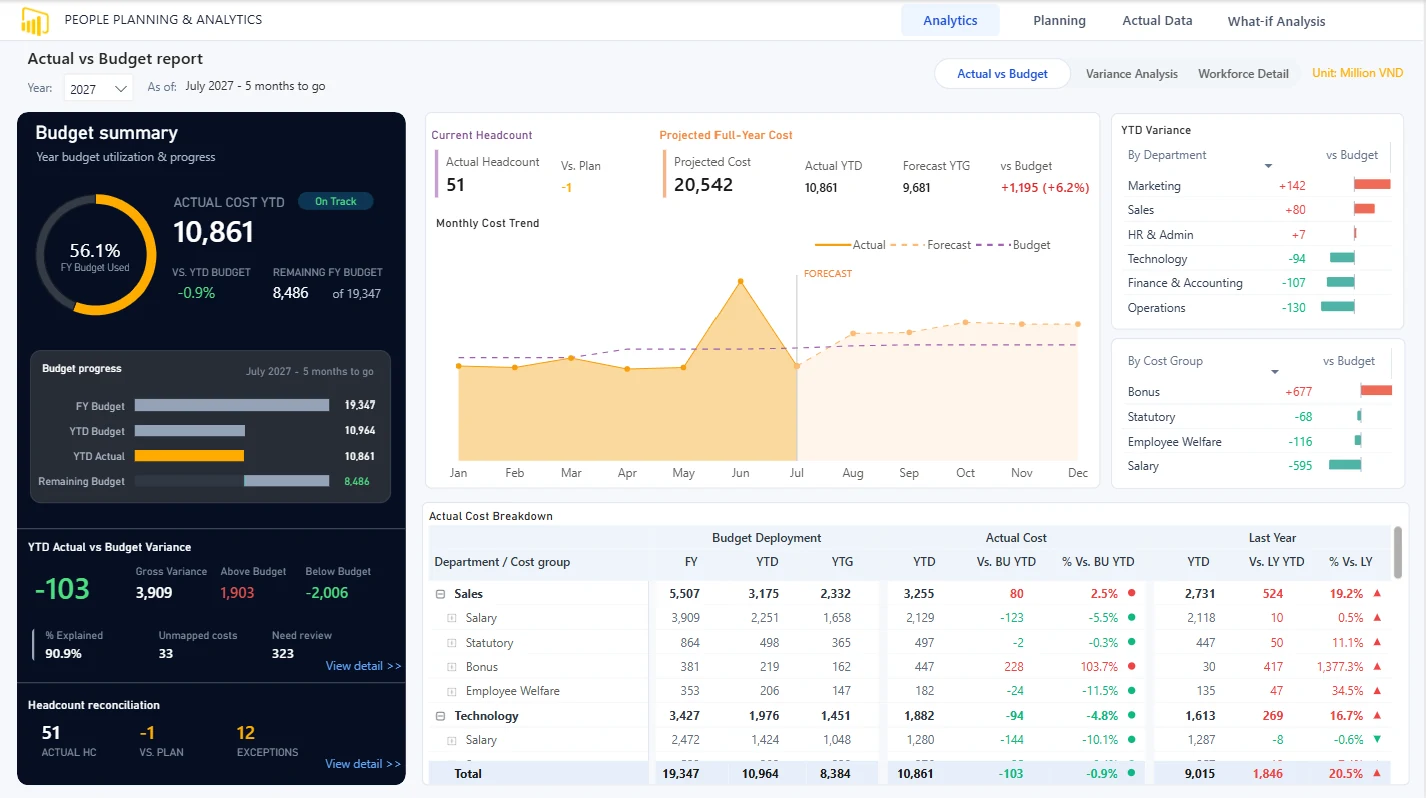Click the Budget legend entry in chart
1426x798 pixels.
1014,245
